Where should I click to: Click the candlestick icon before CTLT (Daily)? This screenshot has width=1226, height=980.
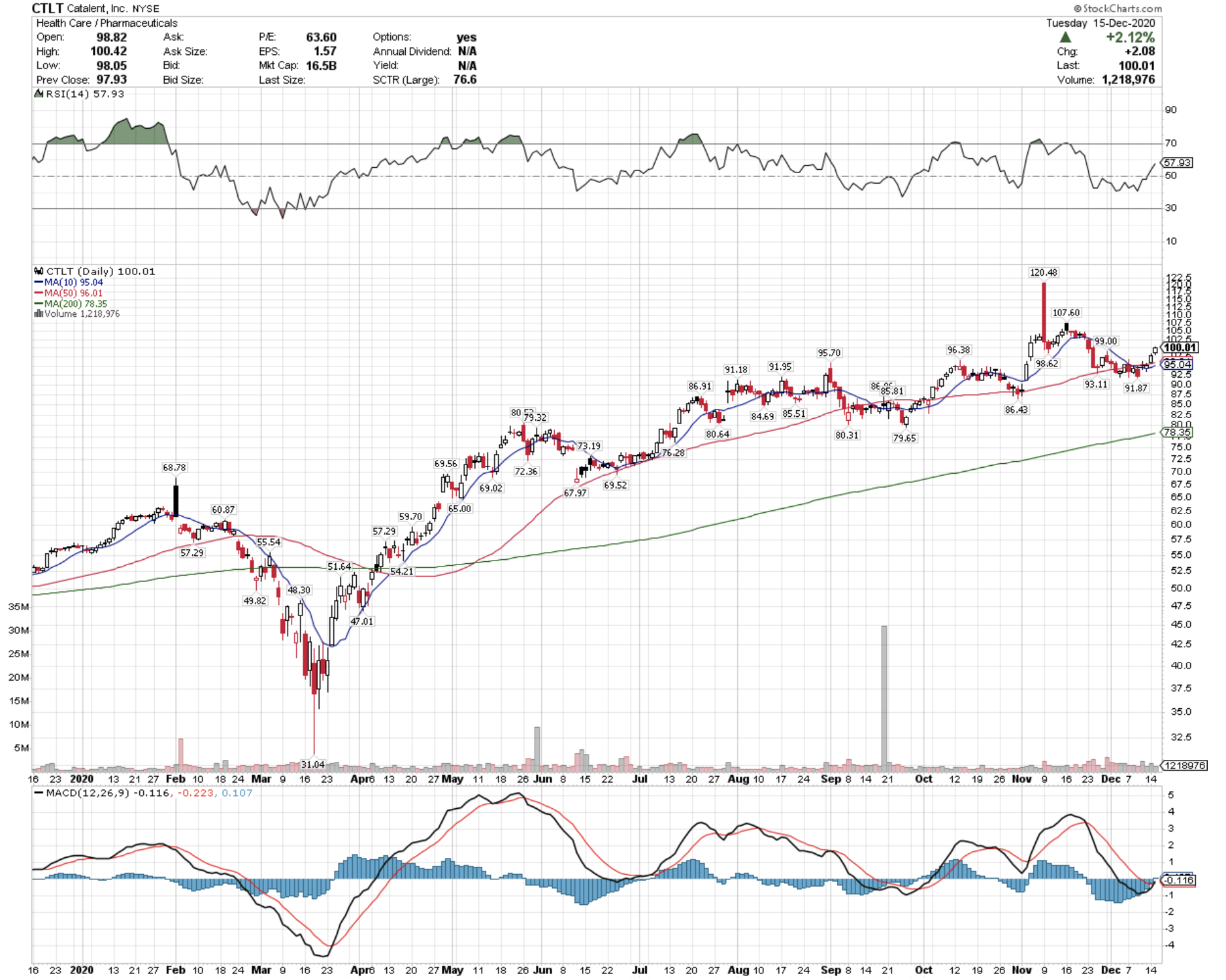(39, 271)
